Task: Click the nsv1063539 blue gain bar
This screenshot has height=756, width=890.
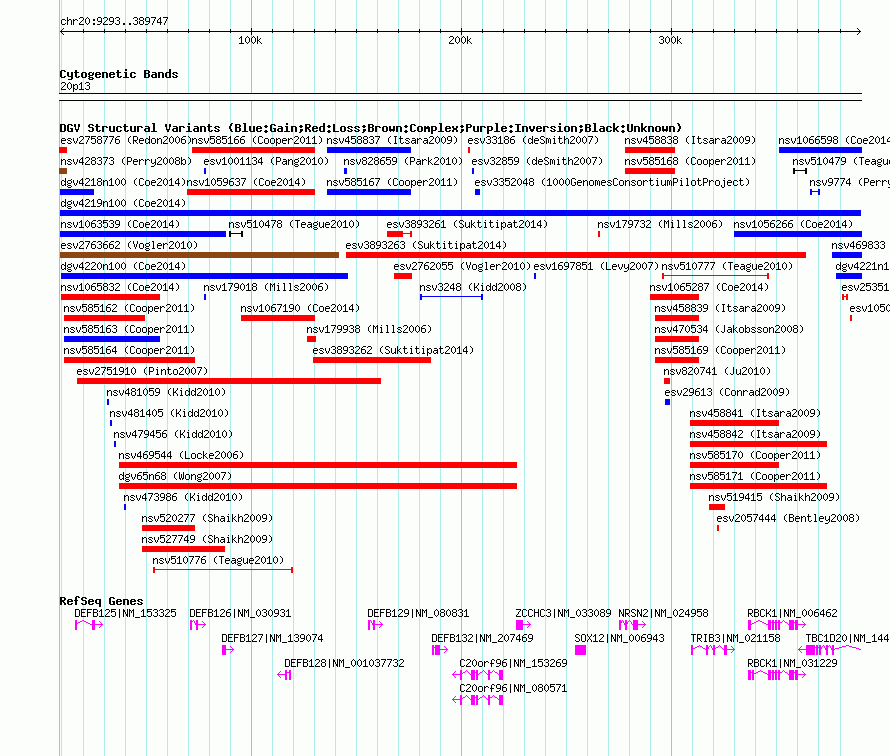Action: (x=143, y=234)
